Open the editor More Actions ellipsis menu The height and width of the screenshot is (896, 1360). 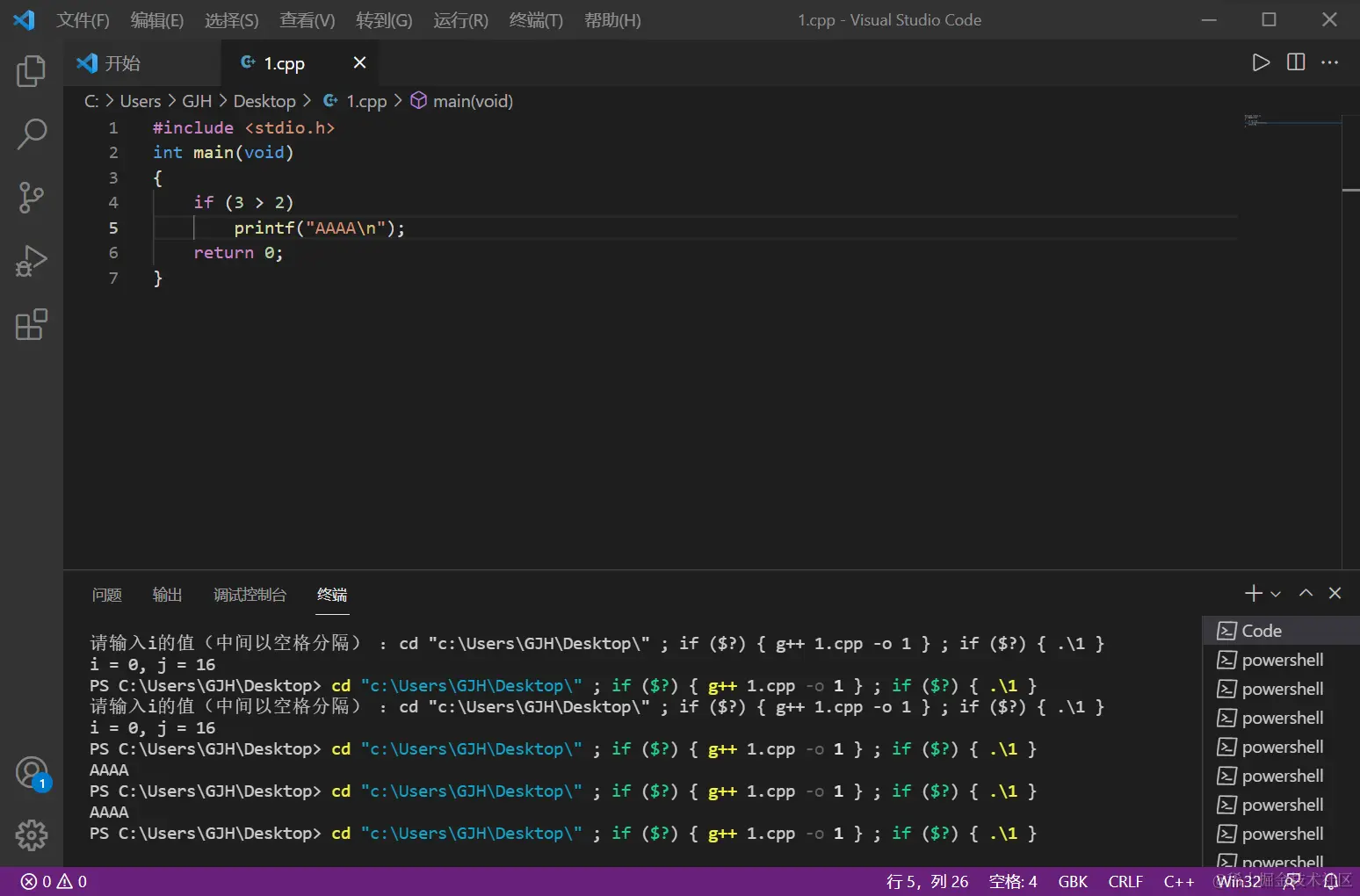(1330, 62)
